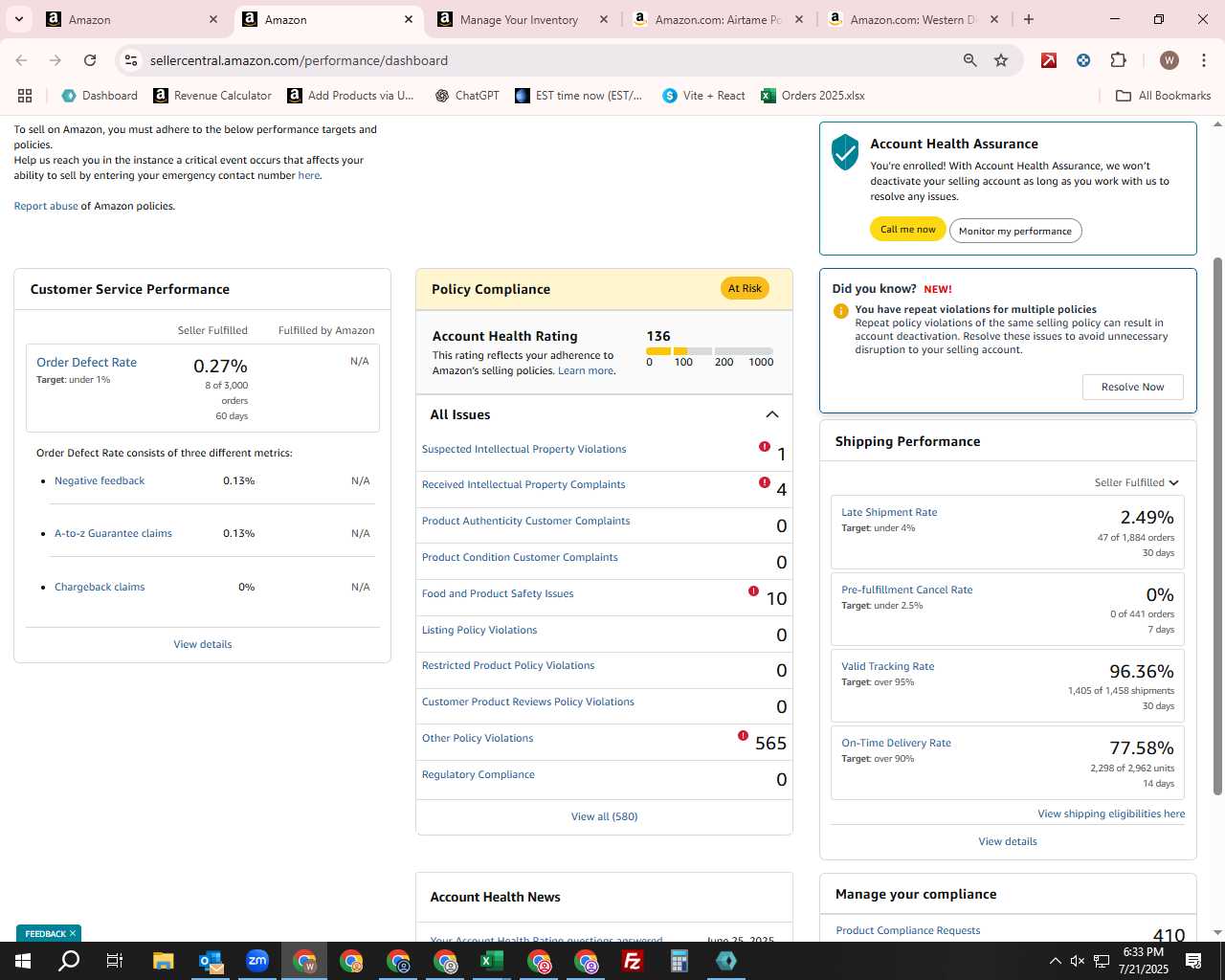Click View details under Customer Service Performance

coord(202,644)
